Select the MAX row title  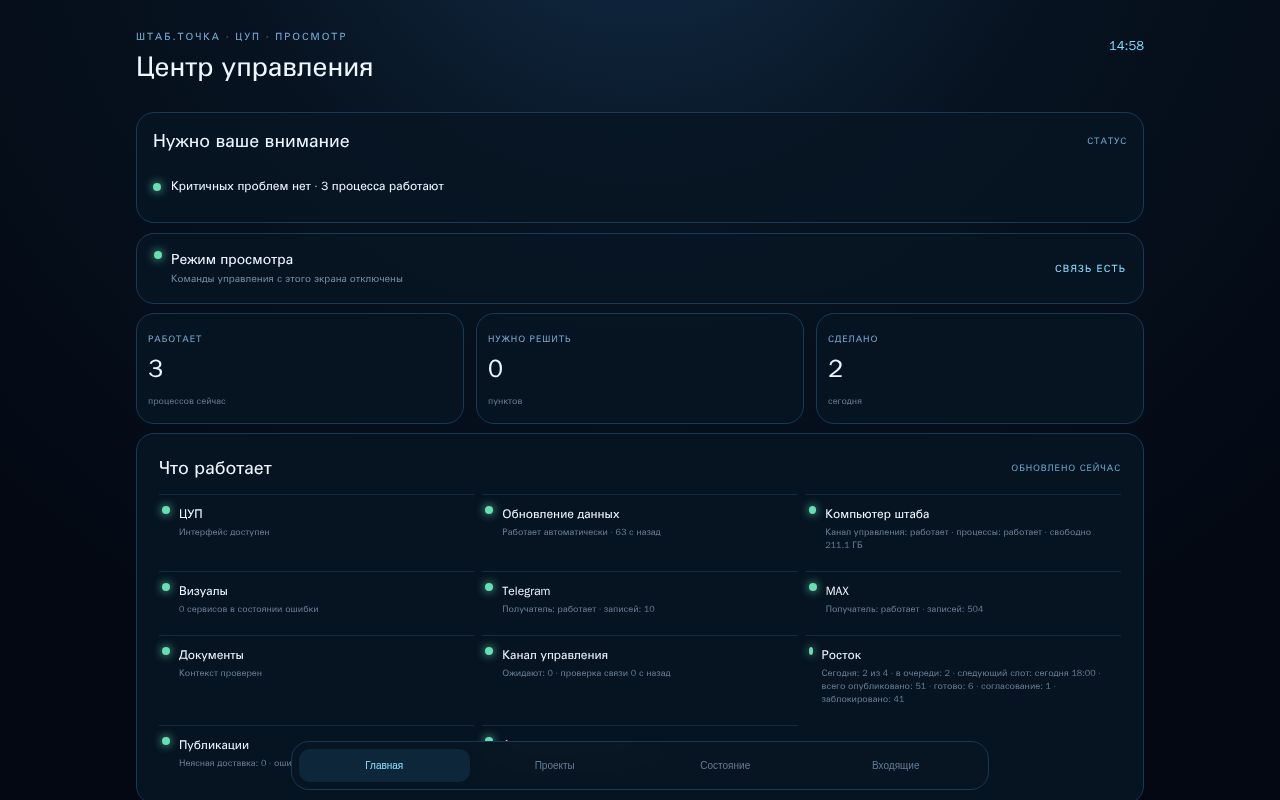[837, 591]
